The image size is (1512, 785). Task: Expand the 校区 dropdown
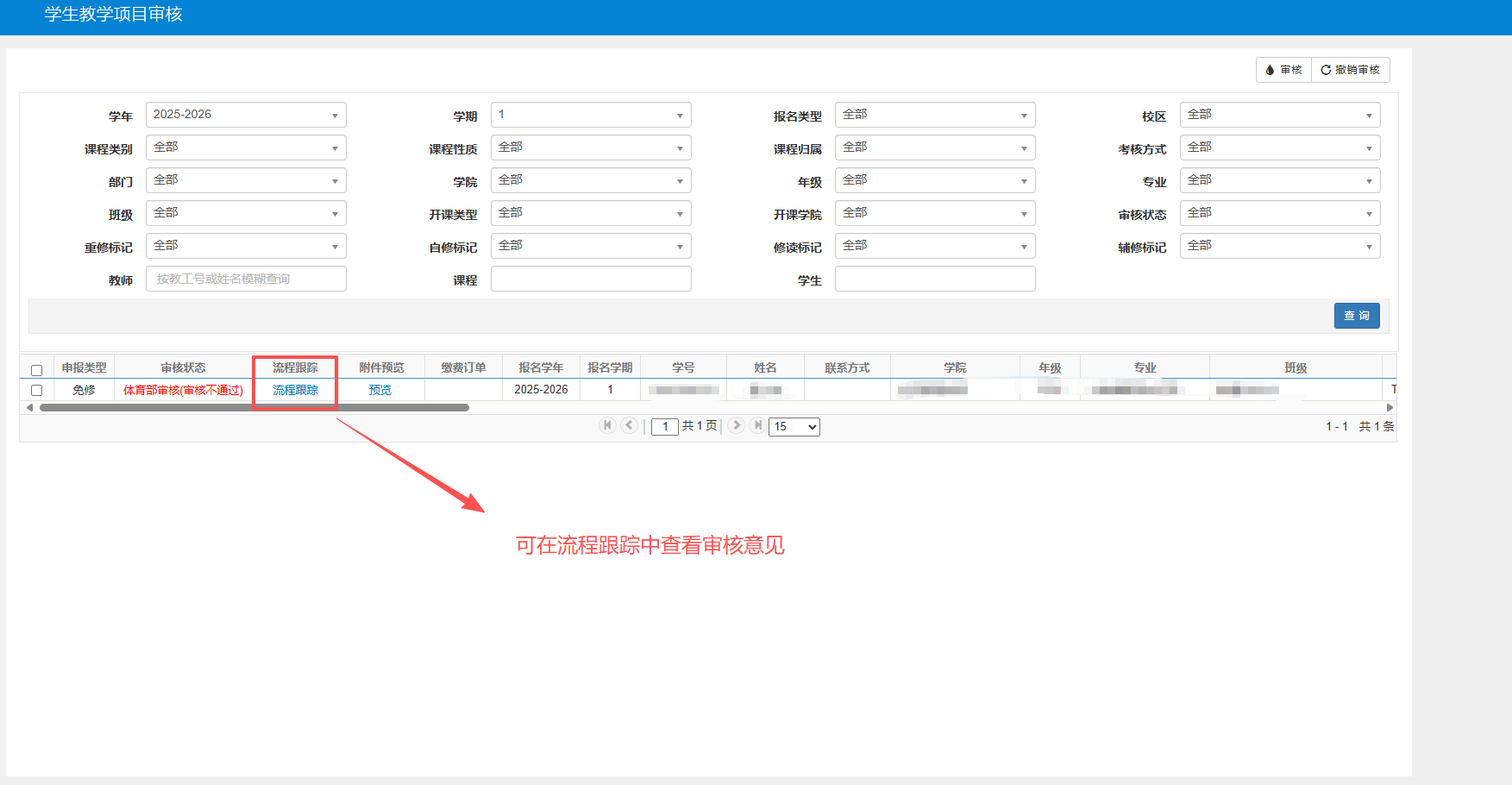tap(1279, 115)
